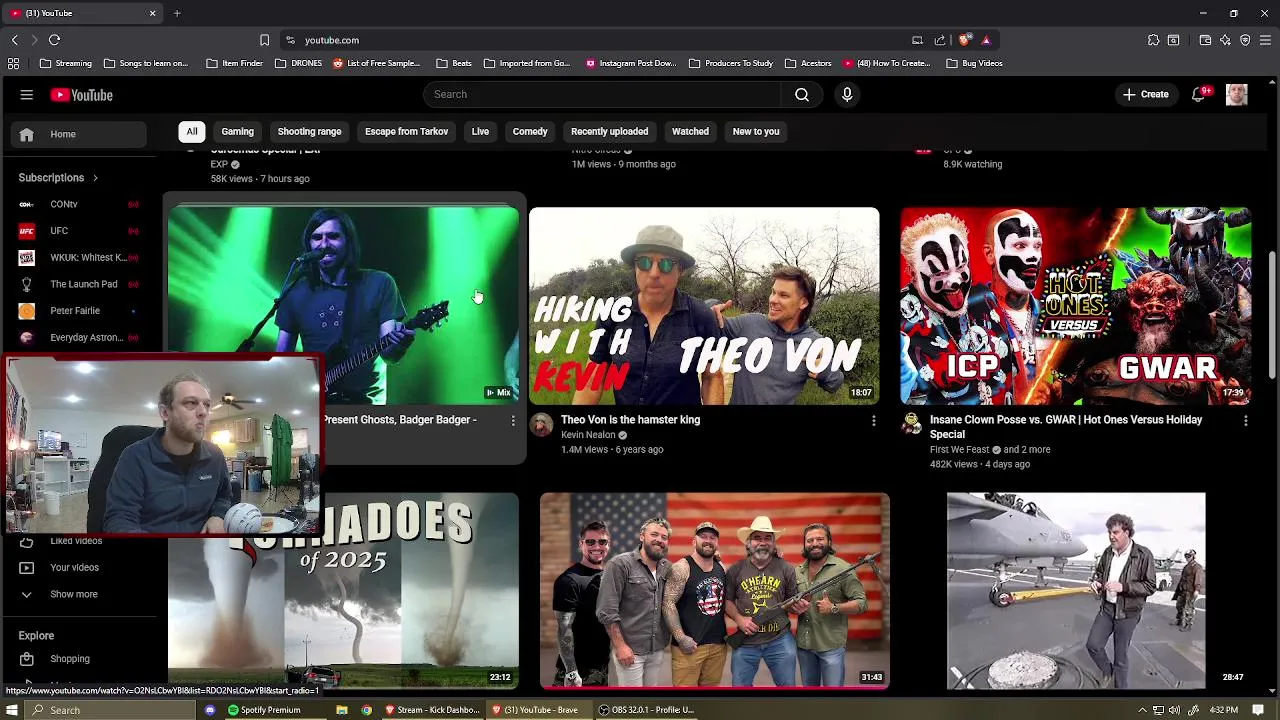Select the Gaming filter chip
The height and width of the screenshot is (720, 1280).
[237, 131]
